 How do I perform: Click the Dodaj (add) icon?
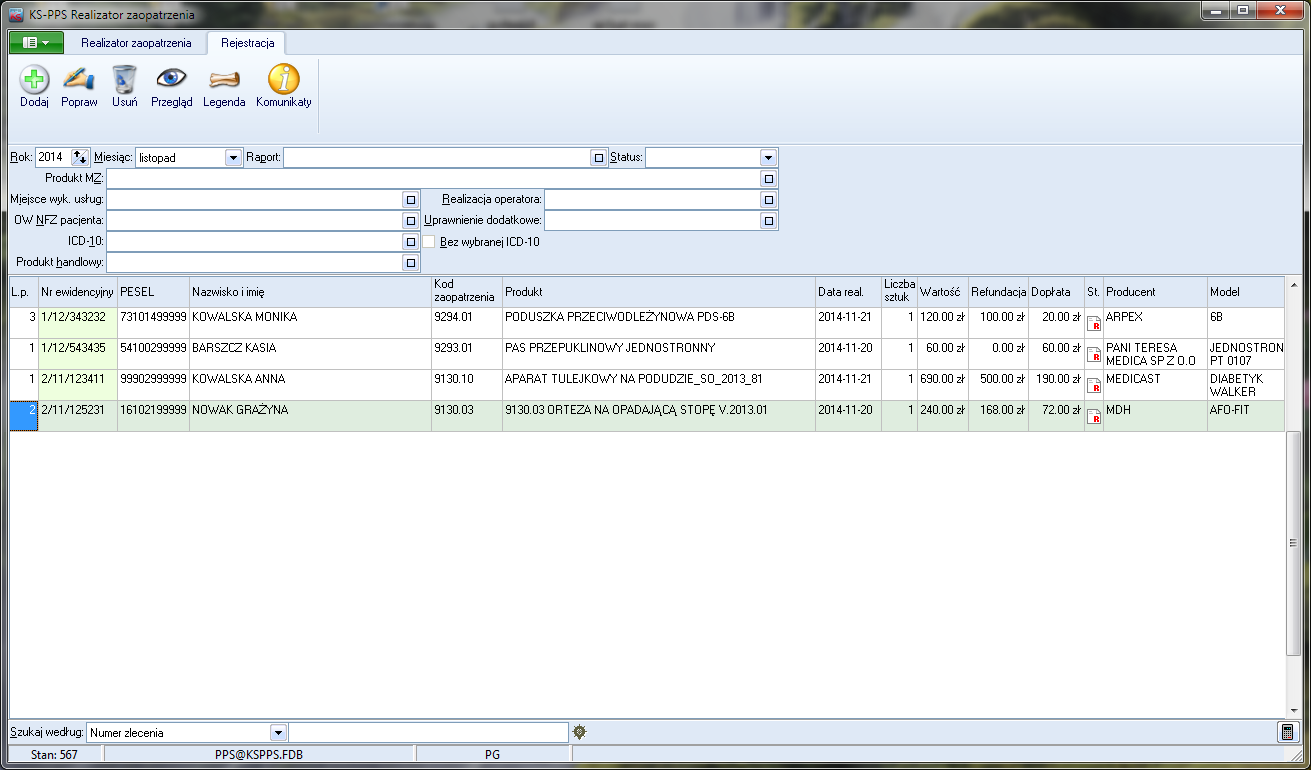[x=34, y=80]
